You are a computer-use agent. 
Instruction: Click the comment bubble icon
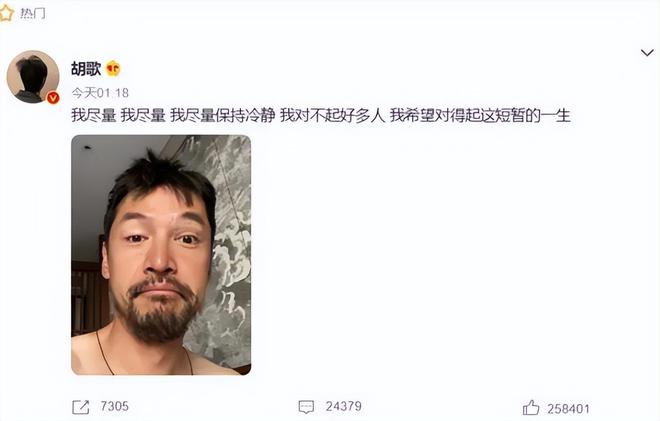click(x=306, y=407)
